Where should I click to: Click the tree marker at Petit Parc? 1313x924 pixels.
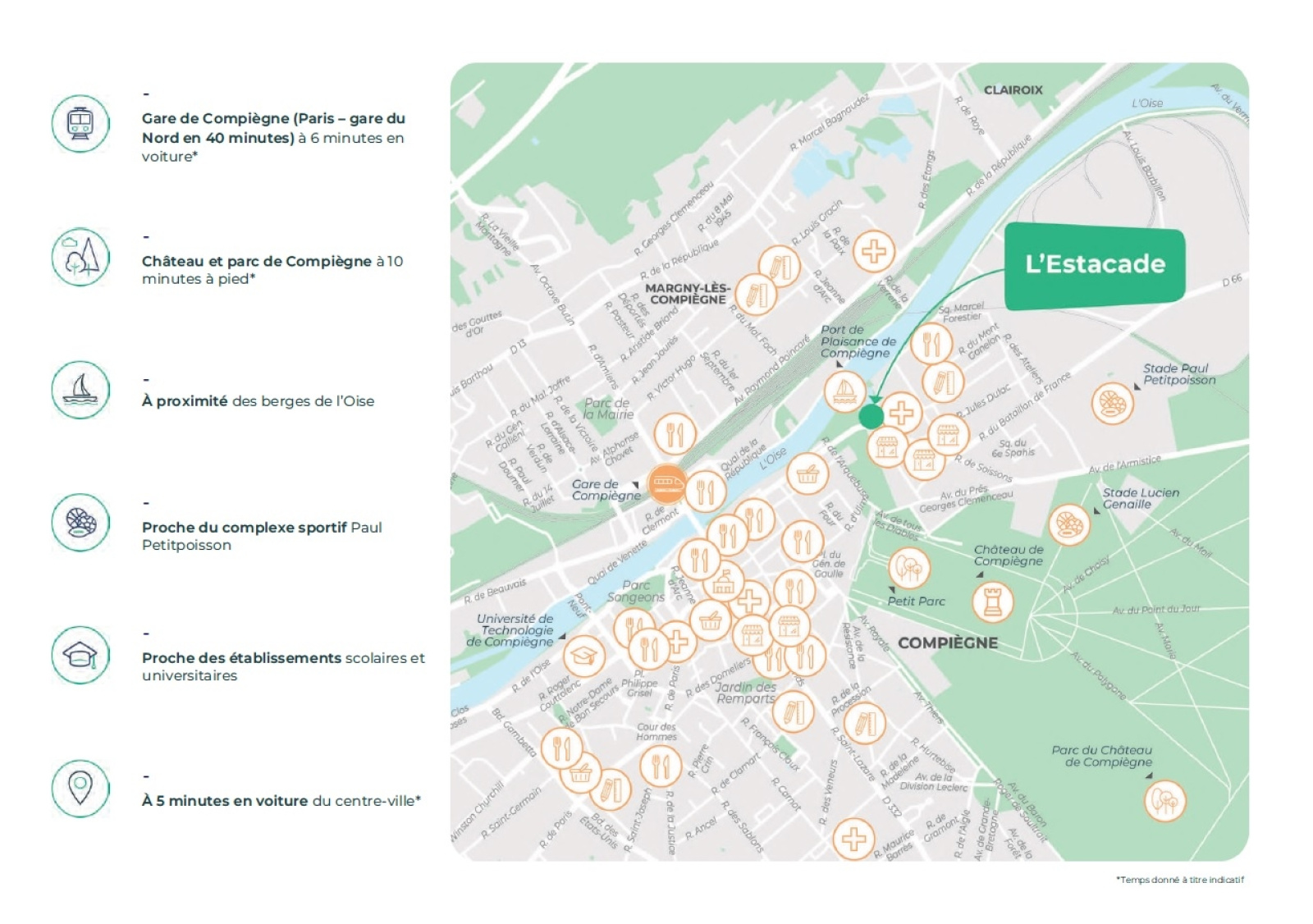coord(909,567)
